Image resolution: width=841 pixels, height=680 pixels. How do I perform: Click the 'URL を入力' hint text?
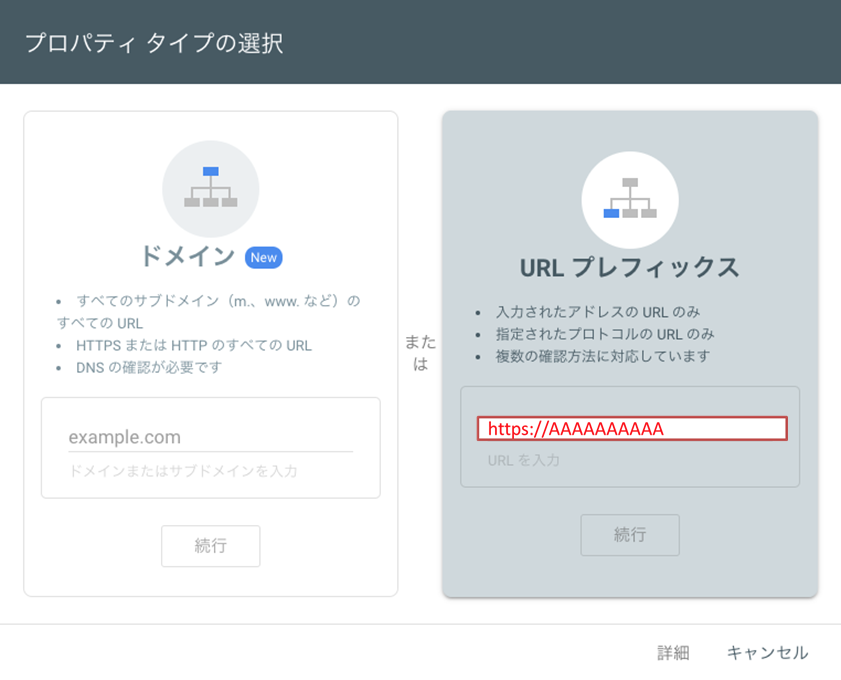(x=523, y=460)
